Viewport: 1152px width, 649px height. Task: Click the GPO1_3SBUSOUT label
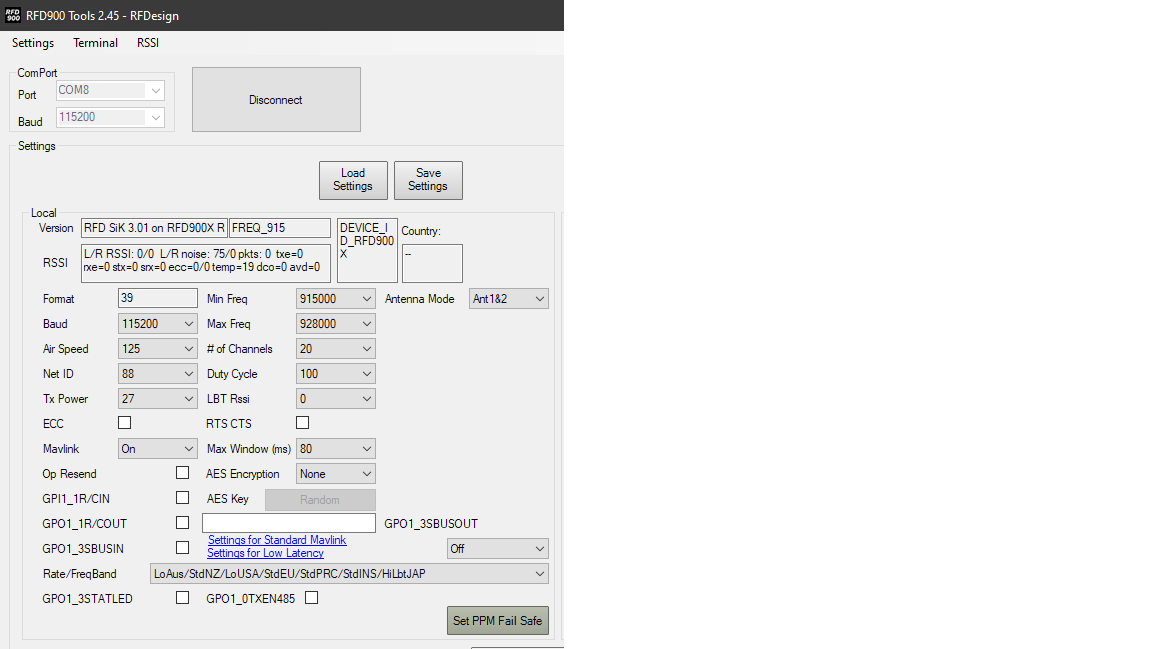[431, 524]
